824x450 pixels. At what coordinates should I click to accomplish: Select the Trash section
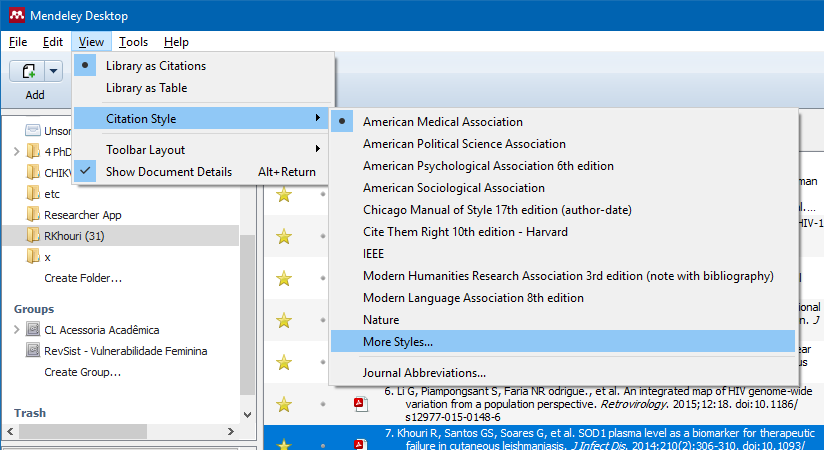[x=30, y=413]
